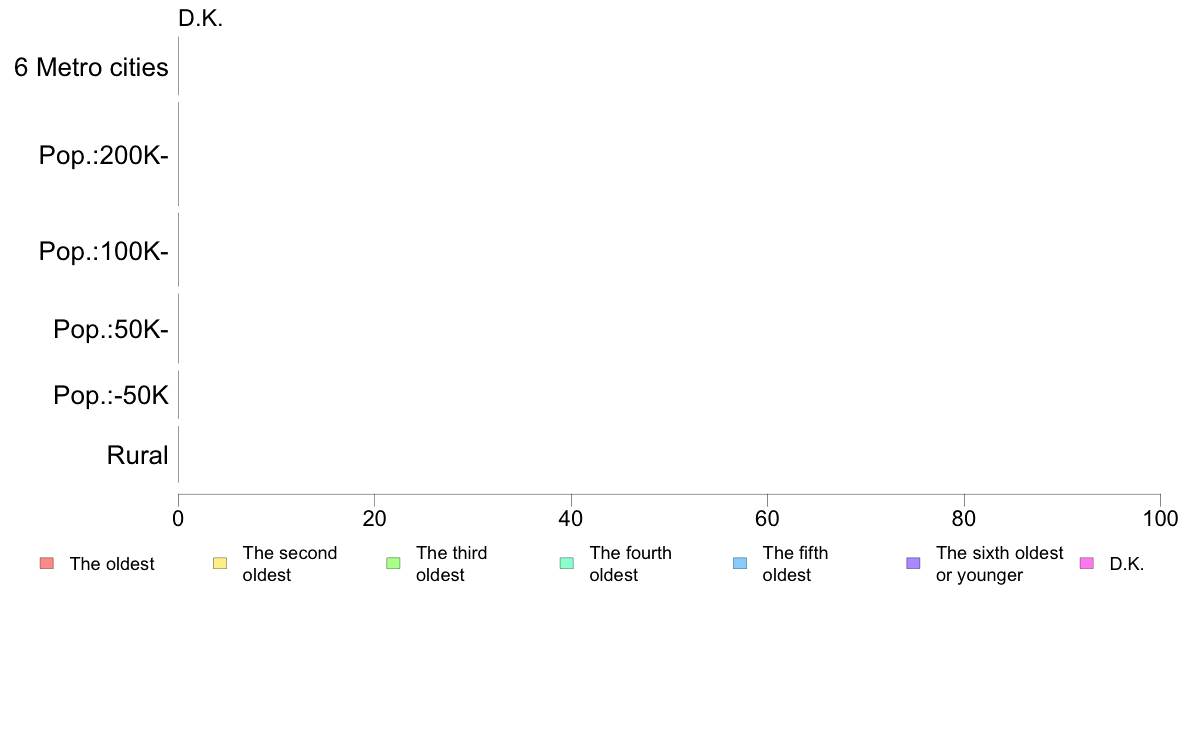This screenshot has height=736, width=1188.
Task: Click the axis tick label '20'
Action: 374,518
